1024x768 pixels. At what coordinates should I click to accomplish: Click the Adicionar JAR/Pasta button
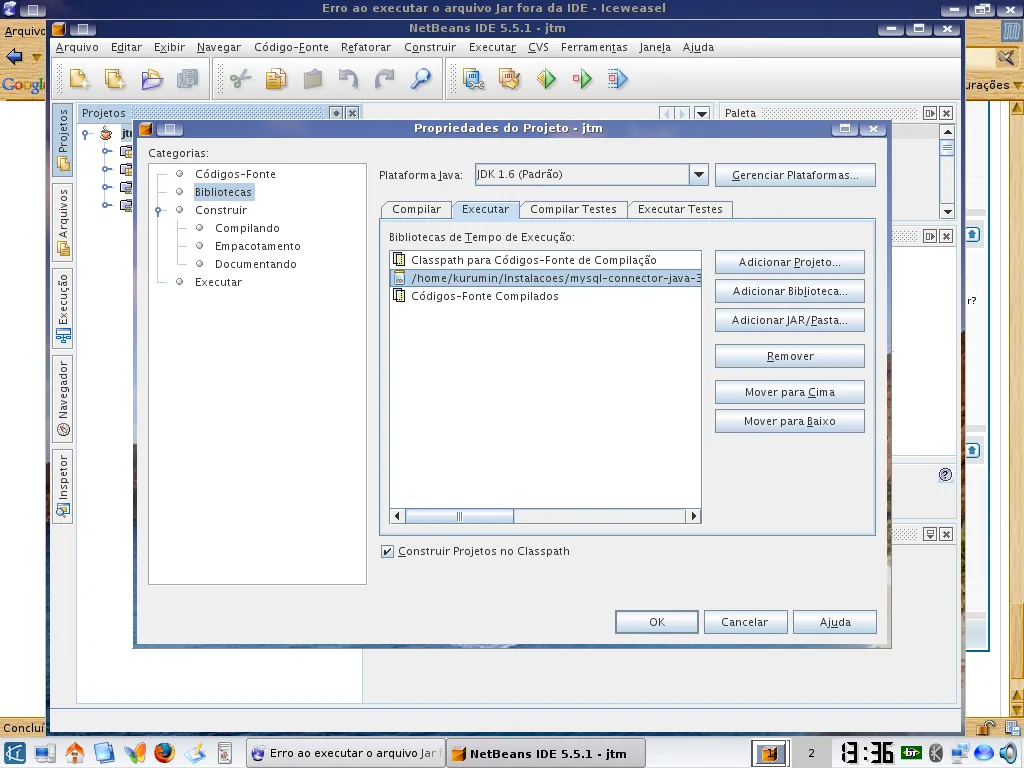(x=789, y=320)
